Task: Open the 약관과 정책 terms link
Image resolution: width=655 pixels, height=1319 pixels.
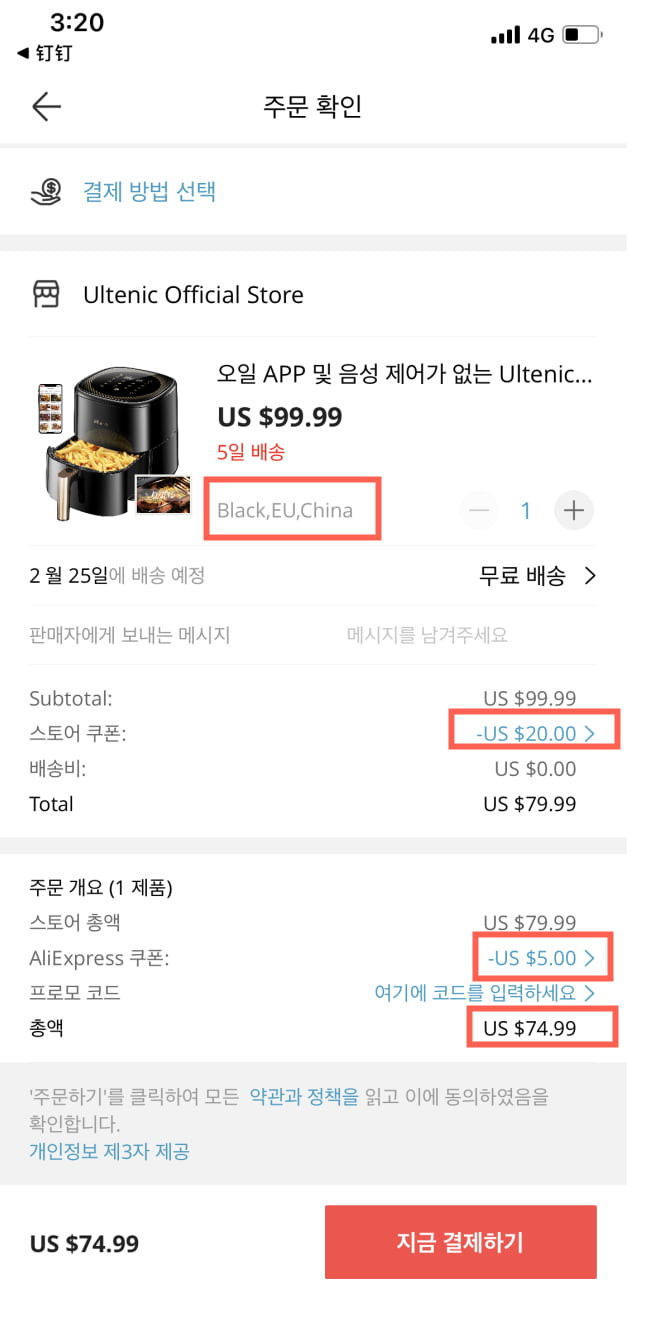Action: pos(303,1097)
